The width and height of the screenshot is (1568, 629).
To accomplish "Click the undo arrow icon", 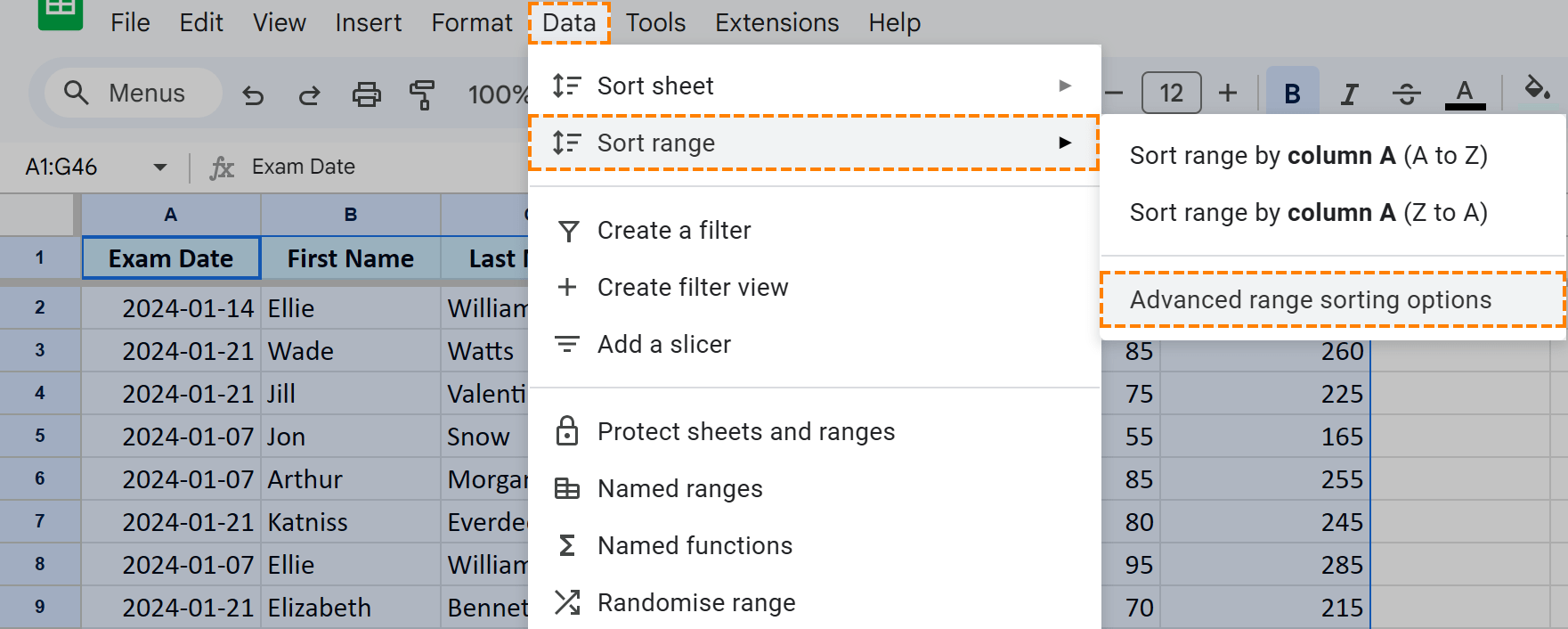I will pyautogui.click(x=253, y=94).
